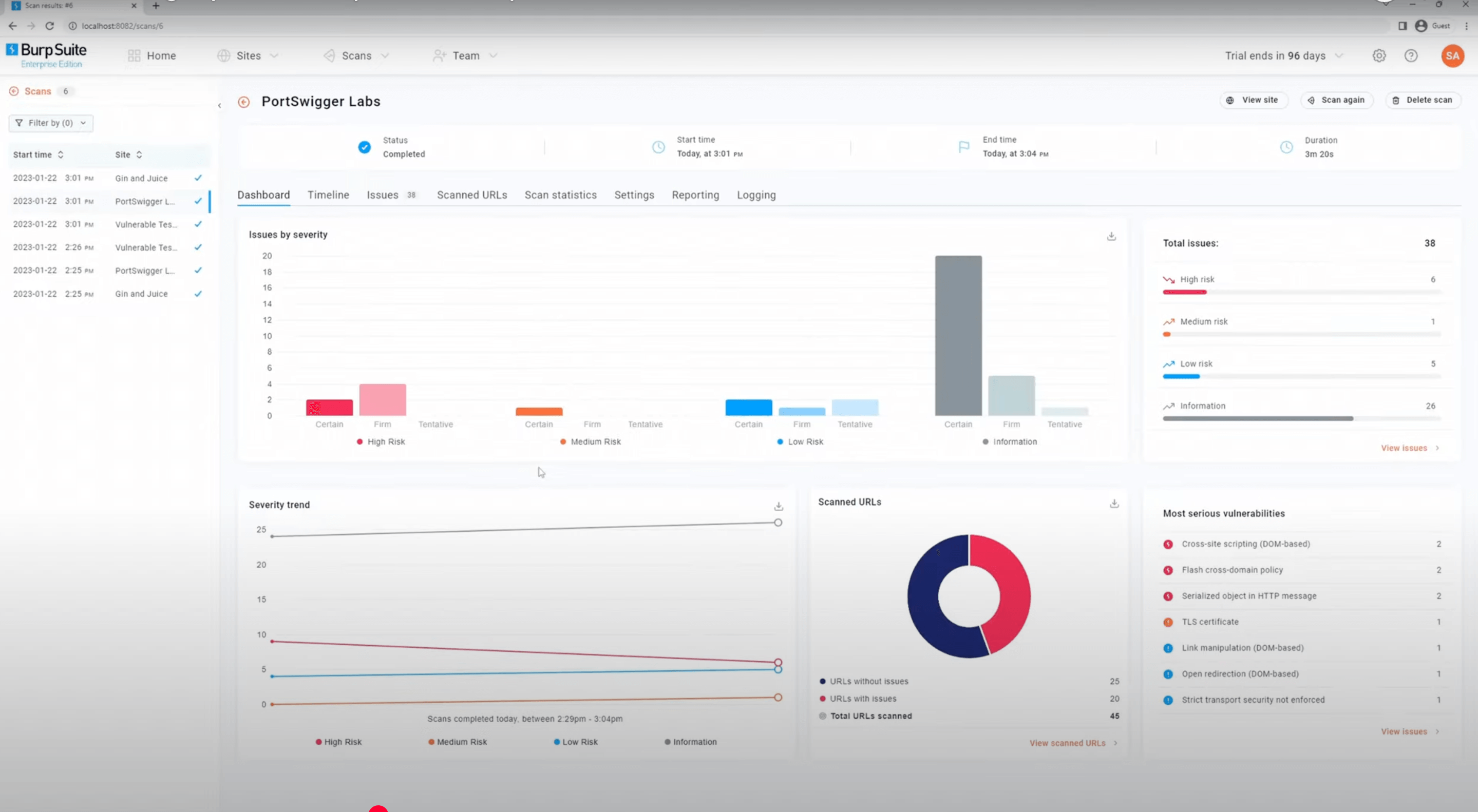This screenshot has height=812, width=1478.
Task: Click the completed status checkmark icon
Action: tap(364, 147)
